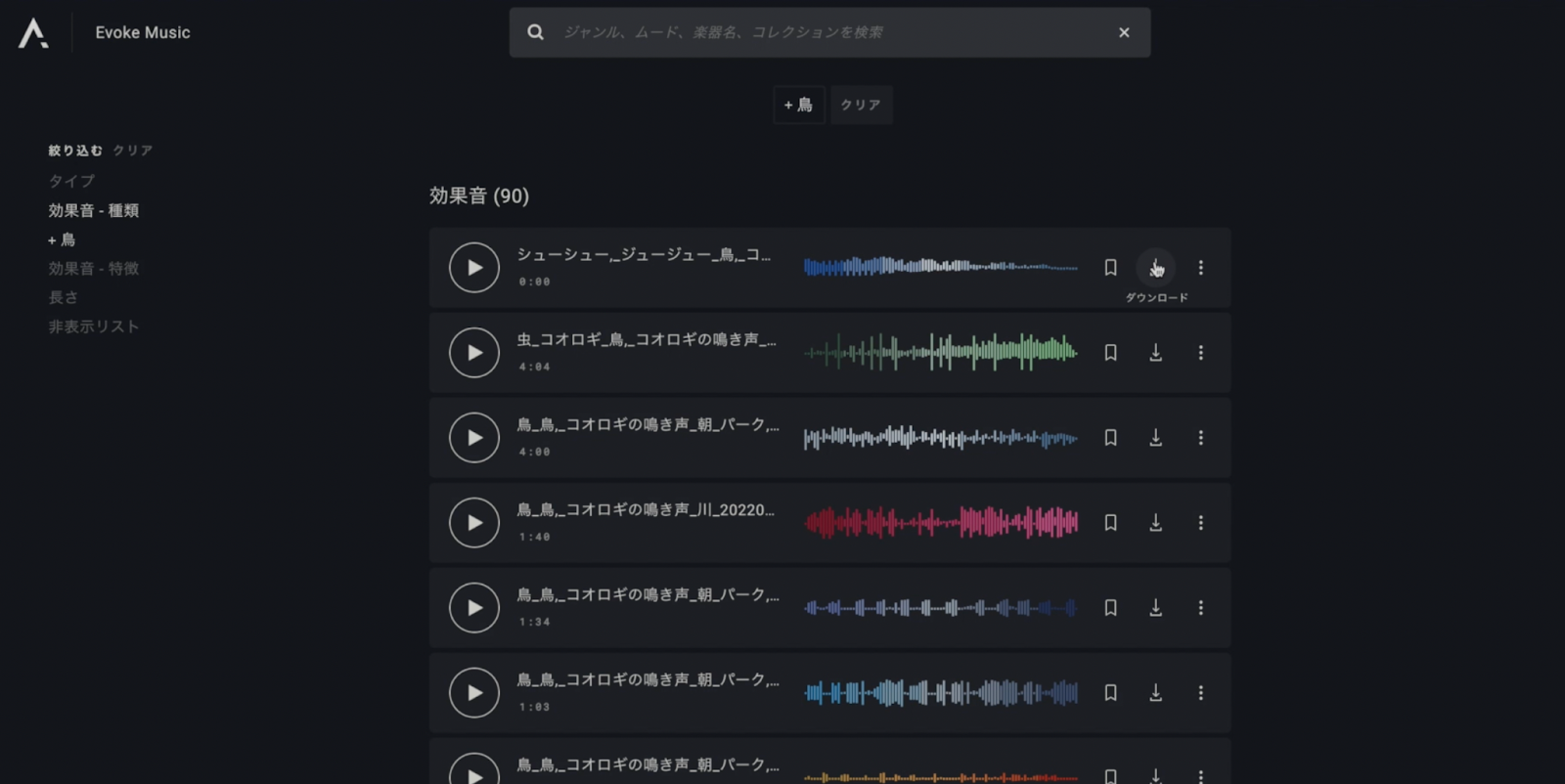
Task: Clear the search box with the X
Action: pos(1124,32)
